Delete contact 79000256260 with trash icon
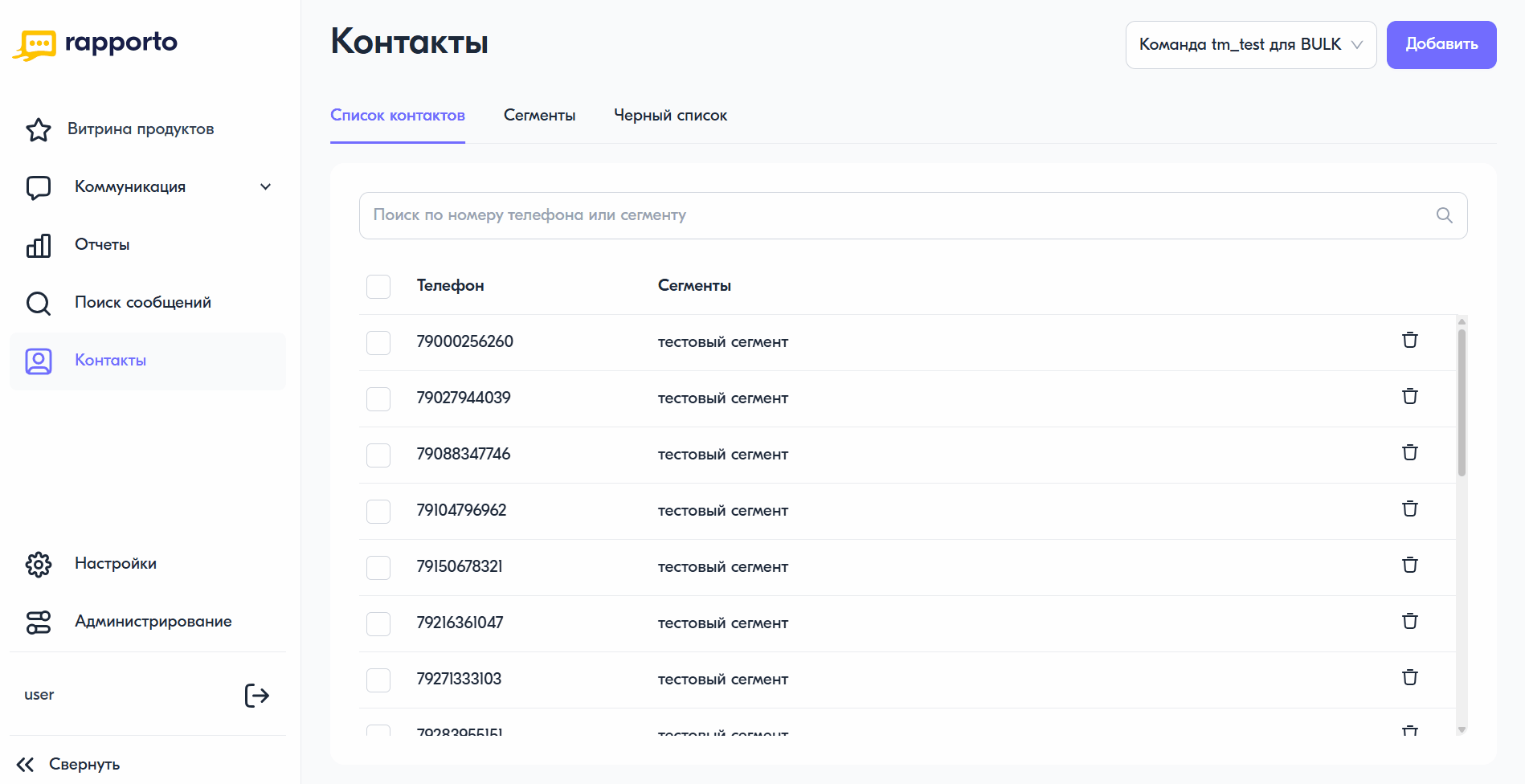 click(x=1409, y=341)
